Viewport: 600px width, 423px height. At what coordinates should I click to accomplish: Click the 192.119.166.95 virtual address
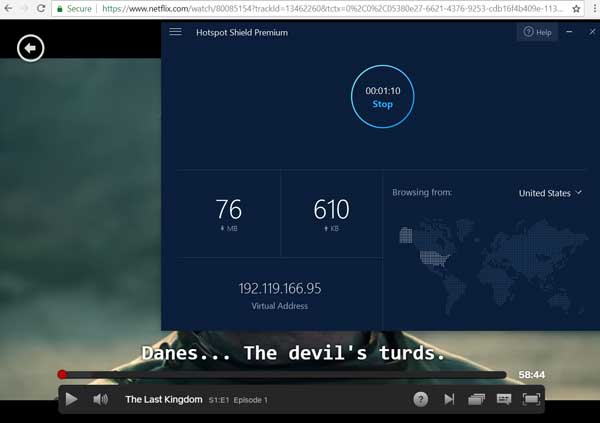pos(280,288)
